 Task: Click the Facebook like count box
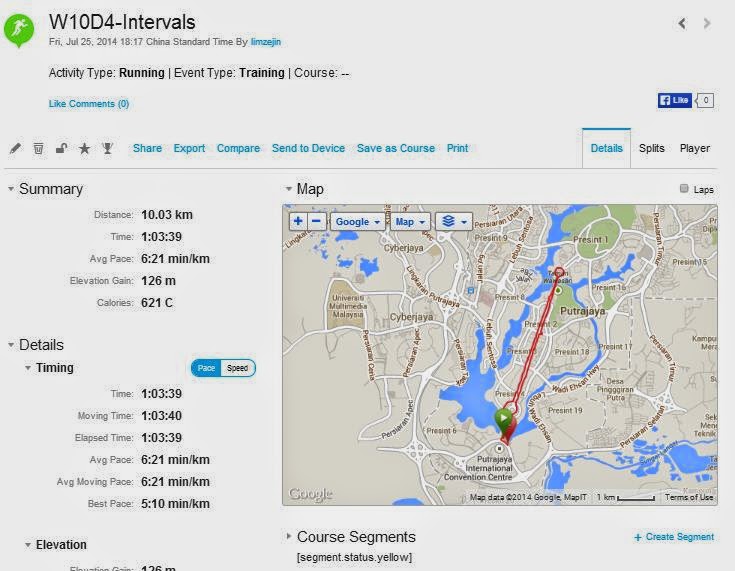[x=705, y=100]
